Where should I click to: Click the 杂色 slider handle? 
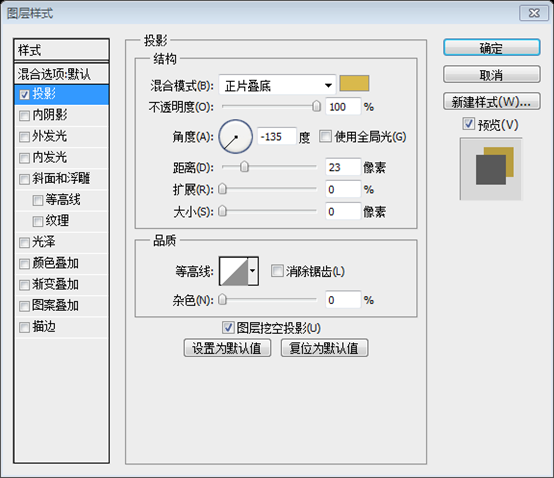(222, 300)
